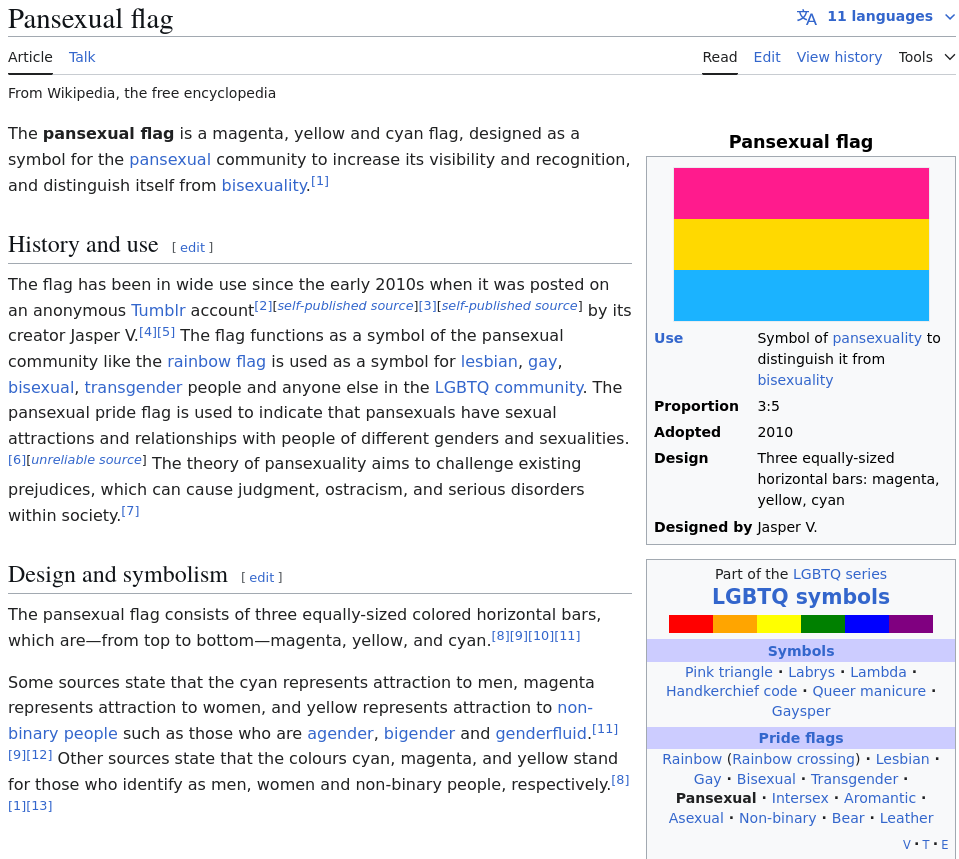Click the rainbow stripe LGBTQ symbols banner
The height and width of the screenshot is (859, 959).
(800, 624)
